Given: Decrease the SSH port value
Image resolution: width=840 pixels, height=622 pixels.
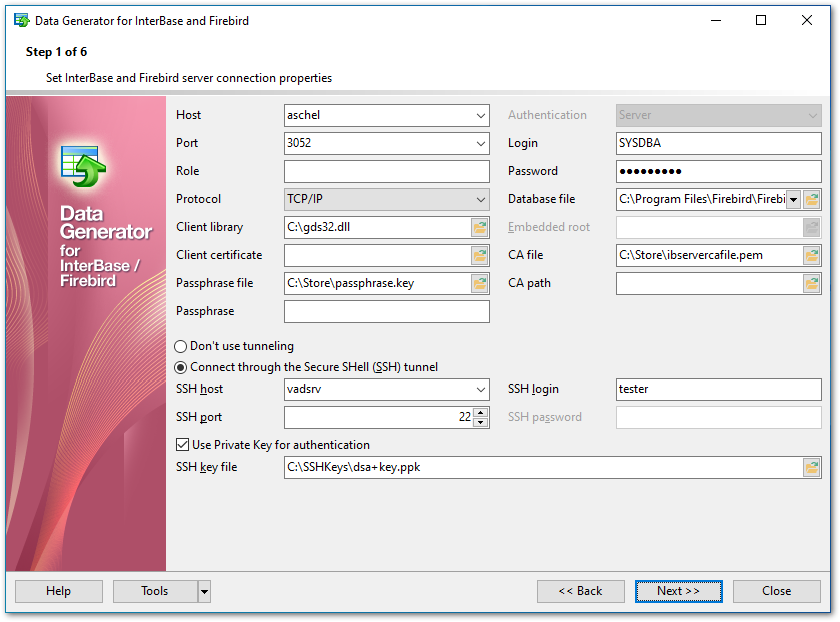Looking at the screenshot, I should pos(481,422).
